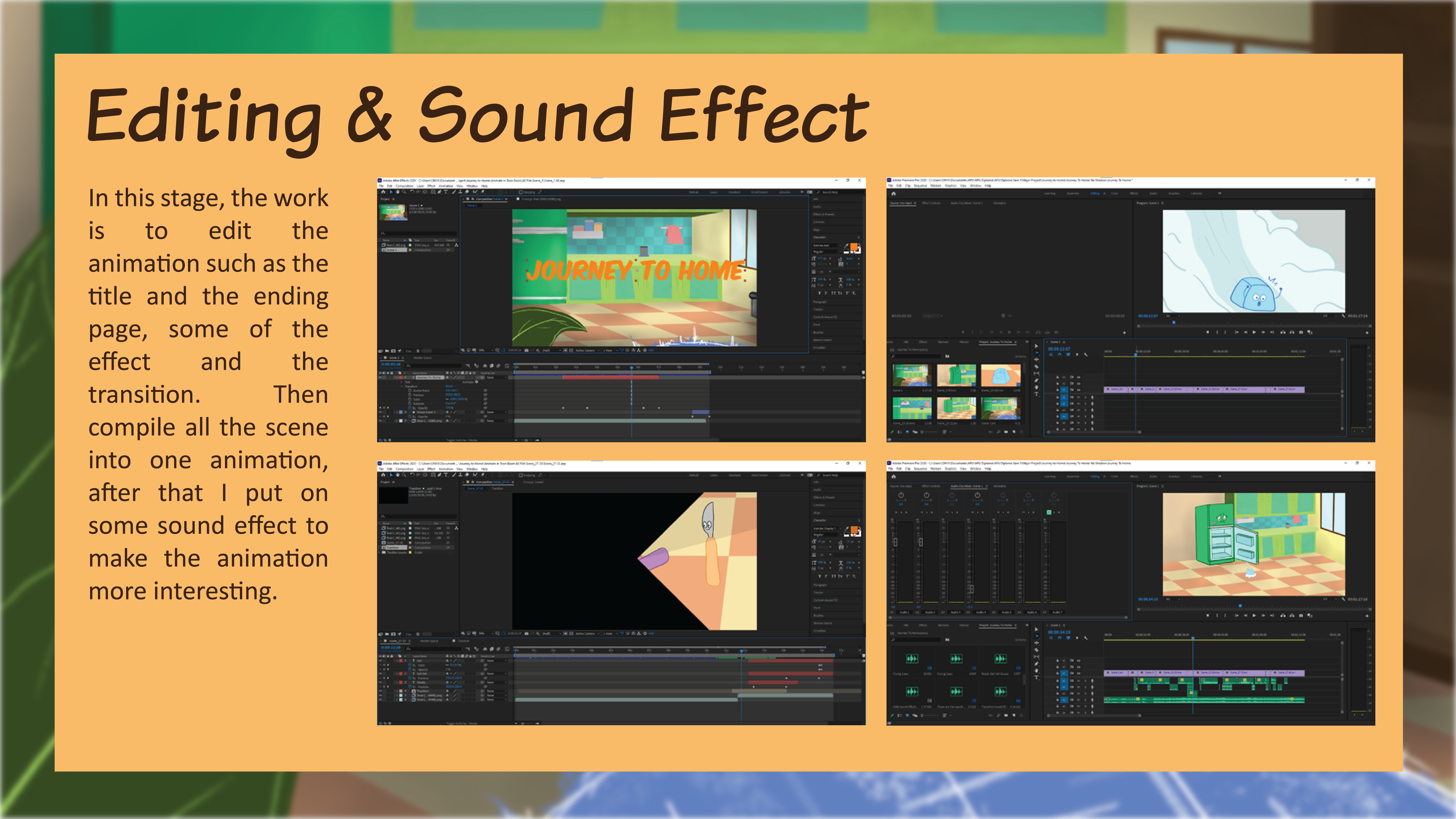The height and width of the screenshot is (819, 1456).
Task: Open Animation menu in After Effects title window
Action: coord(446,186)
